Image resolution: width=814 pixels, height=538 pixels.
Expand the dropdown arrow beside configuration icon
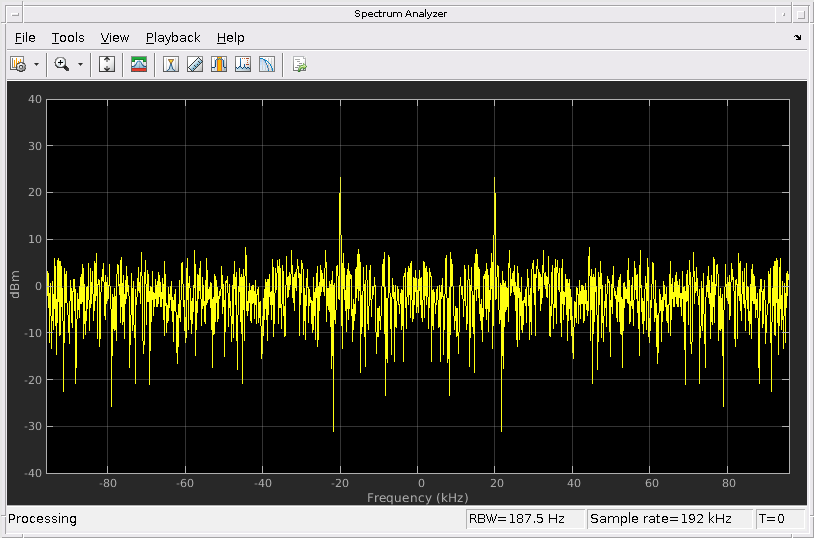pos(37,64)
